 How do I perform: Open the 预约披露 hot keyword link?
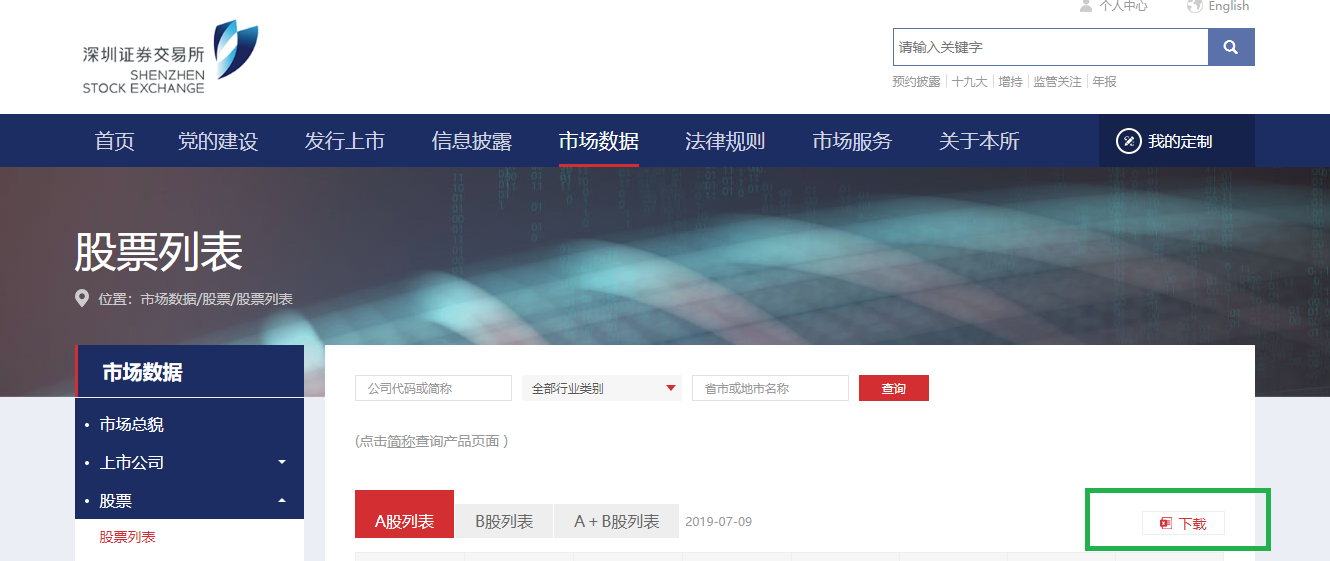coord(916,82)
